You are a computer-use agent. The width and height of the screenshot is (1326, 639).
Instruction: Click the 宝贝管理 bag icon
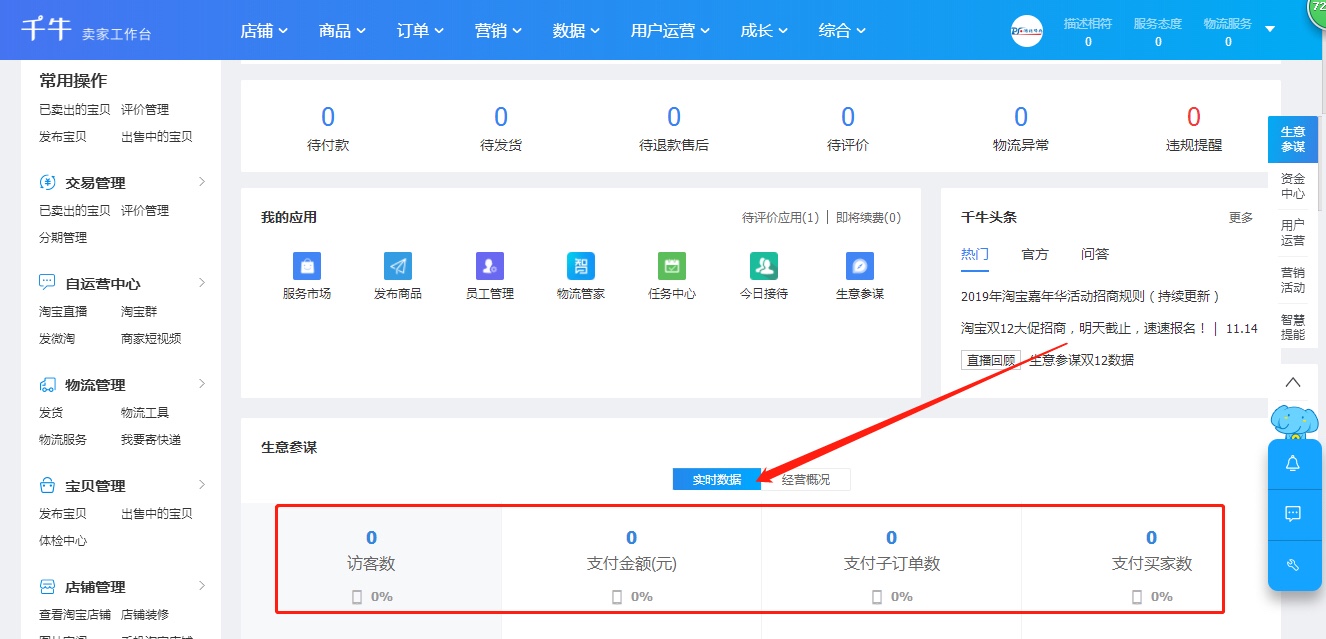[47, 485]
